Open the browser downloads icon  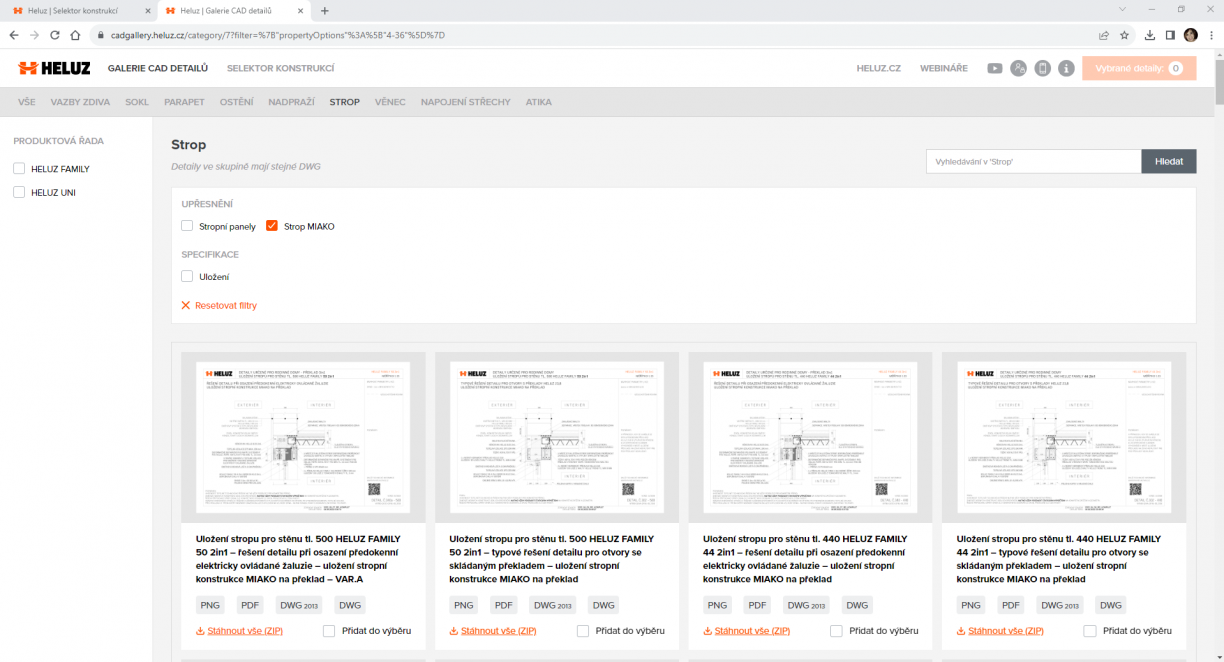[1150, 34]
